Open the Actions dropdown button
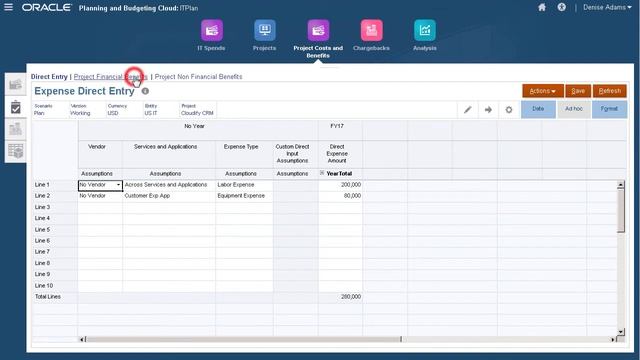 point(543,91)
